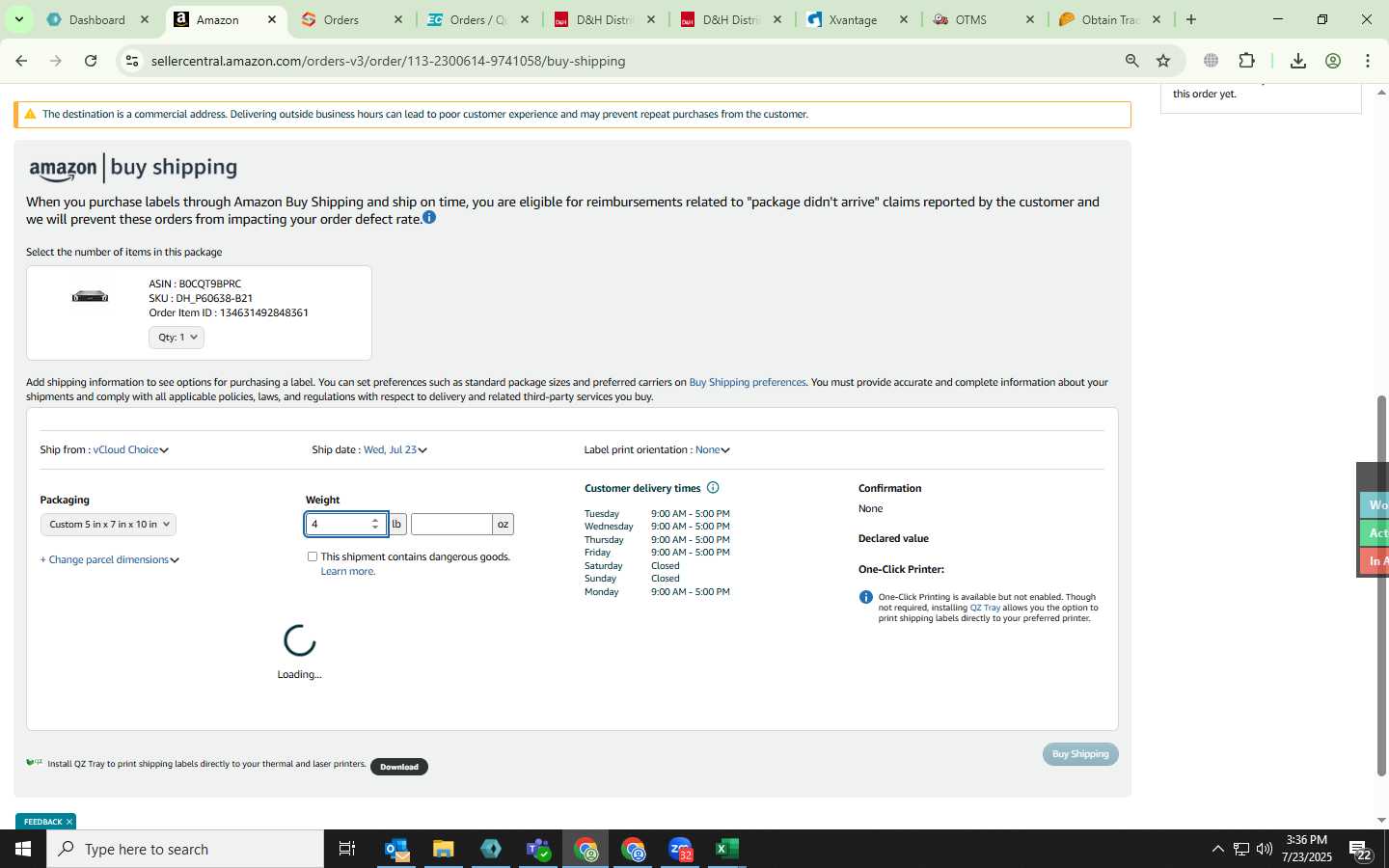This screenshot has height=868, width=1389.
Task: Open the Chrome downloads icon
Action: pyautogui.click(x=1298, y=61)
